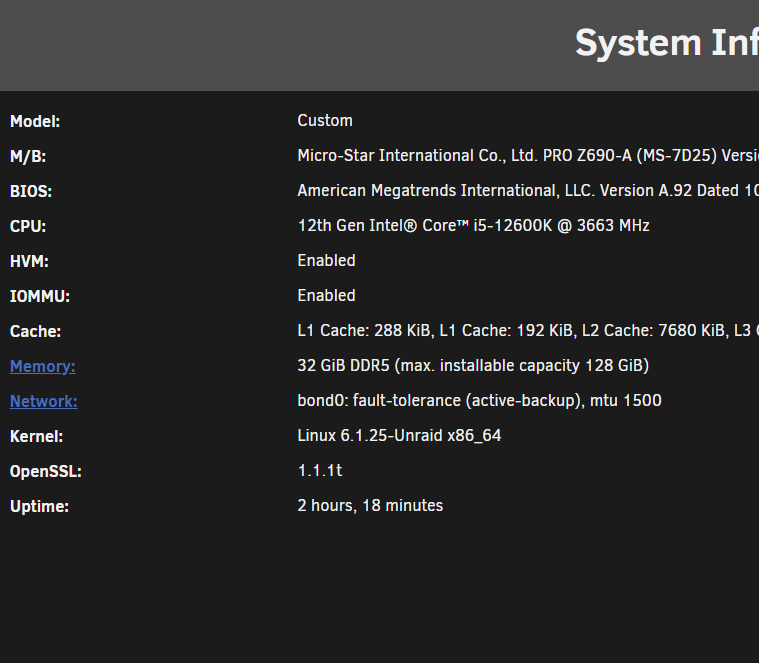The image size is (759, 663).
Task: Select the i5-12600K CPU value
Action: point(473,226)
